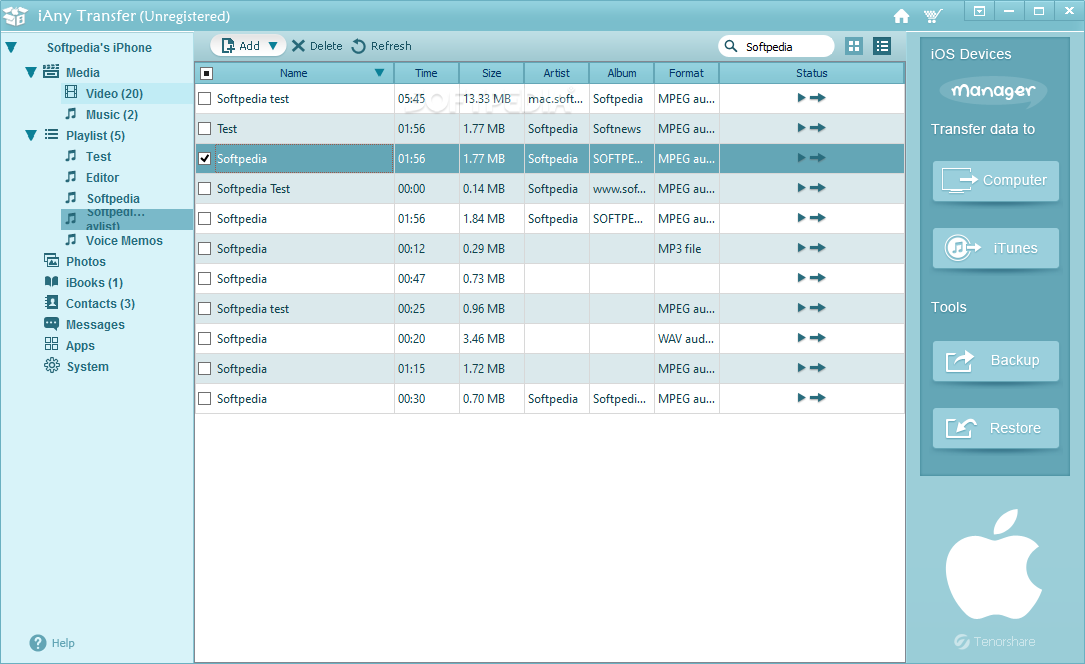Viewport: 1085px width, 664px height.
Task: Play the Softpedia test 05:45 track
Action: pos(801,98)
